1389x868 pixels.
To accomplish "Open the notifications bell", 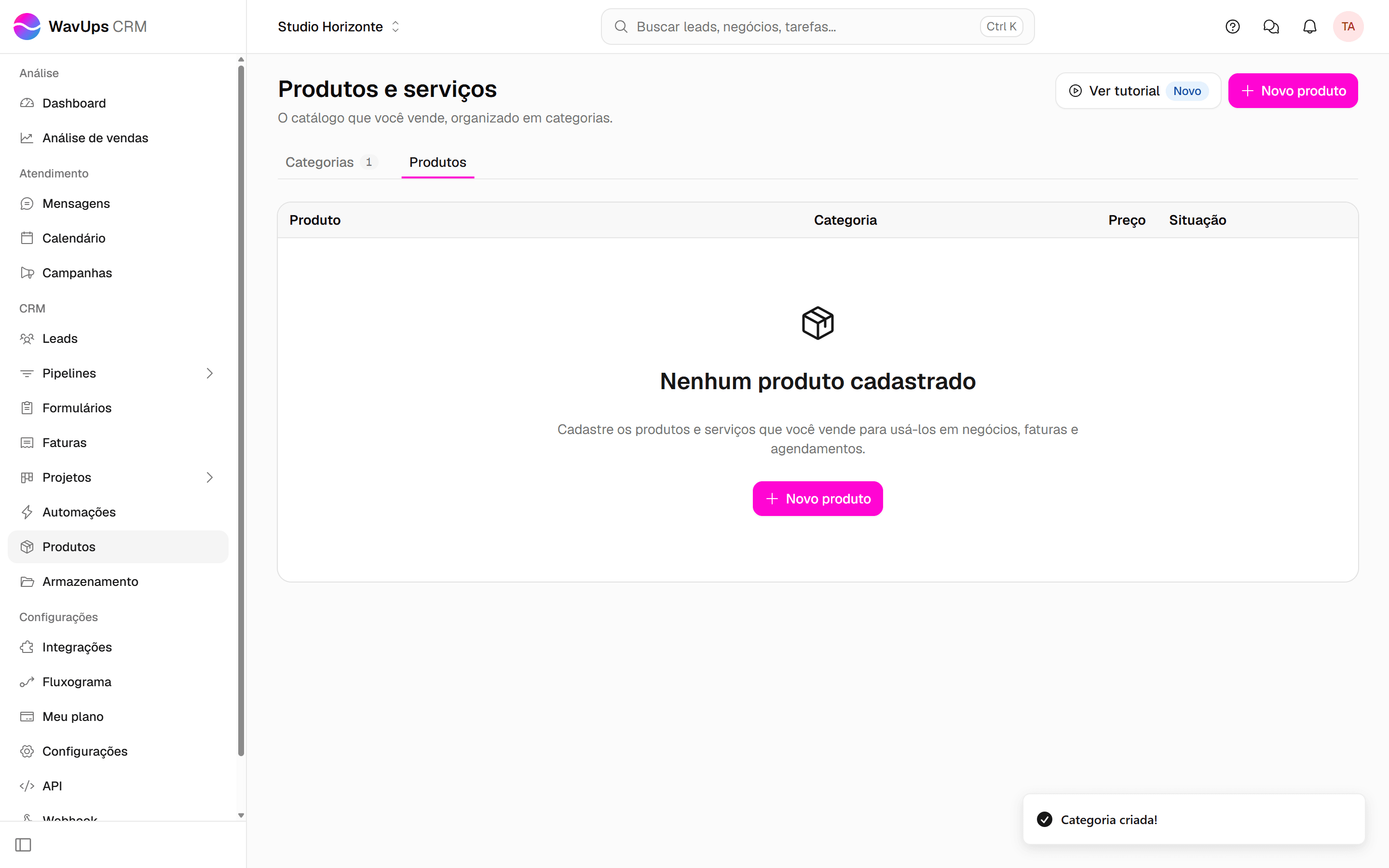I will 1309,27.
